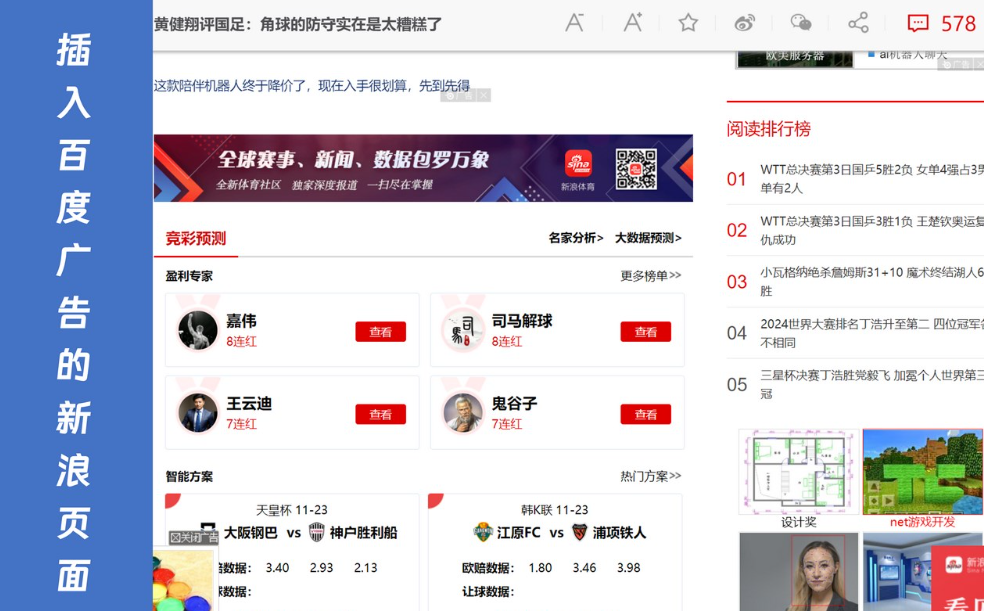Open expert name 鬼谷子
This screenshot has height=611, width=984.
click(x=515, y=403)
